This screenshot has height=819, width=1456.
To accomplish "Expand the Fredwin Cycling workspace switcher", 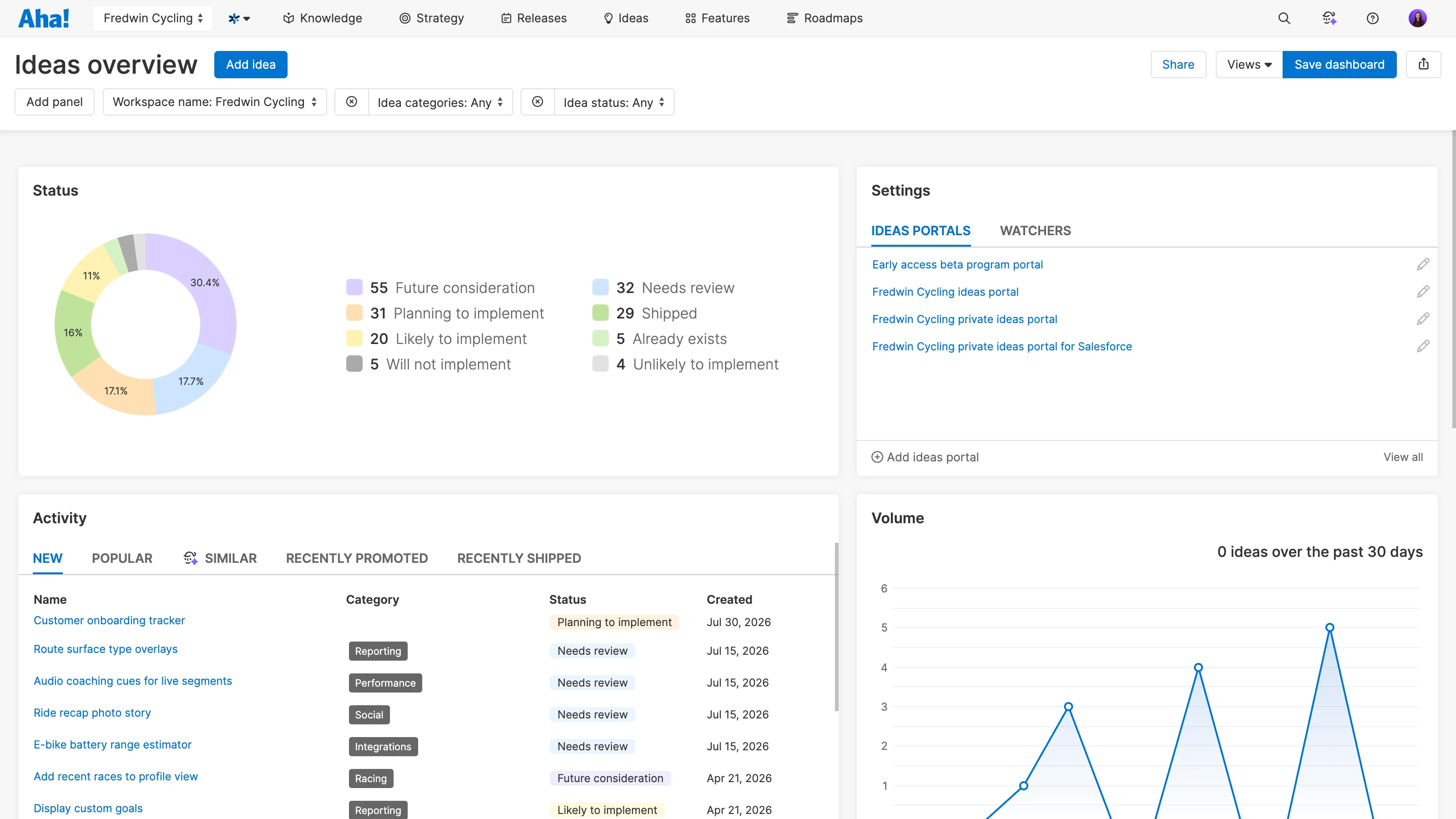I will [x=152, y=18].
